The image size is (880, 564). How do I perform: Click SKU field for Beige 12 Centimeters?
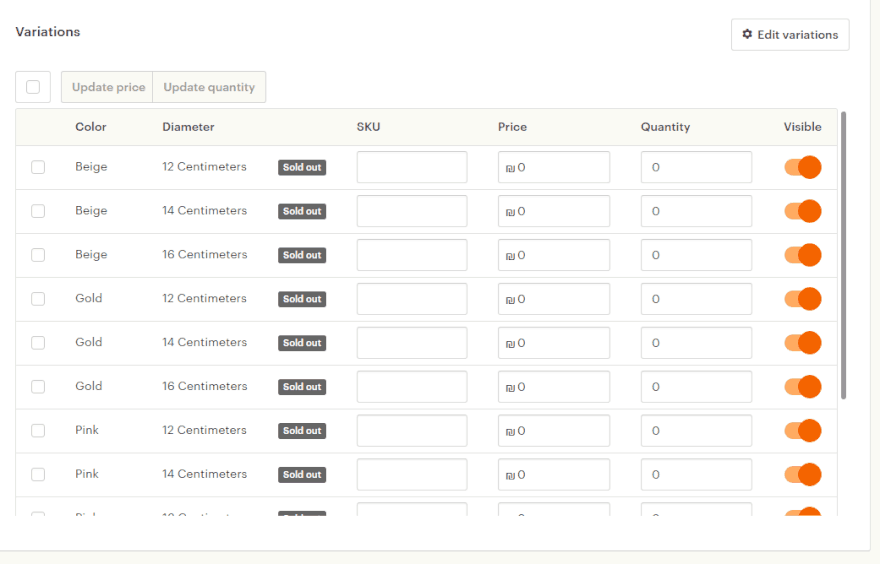pos(411,167)
